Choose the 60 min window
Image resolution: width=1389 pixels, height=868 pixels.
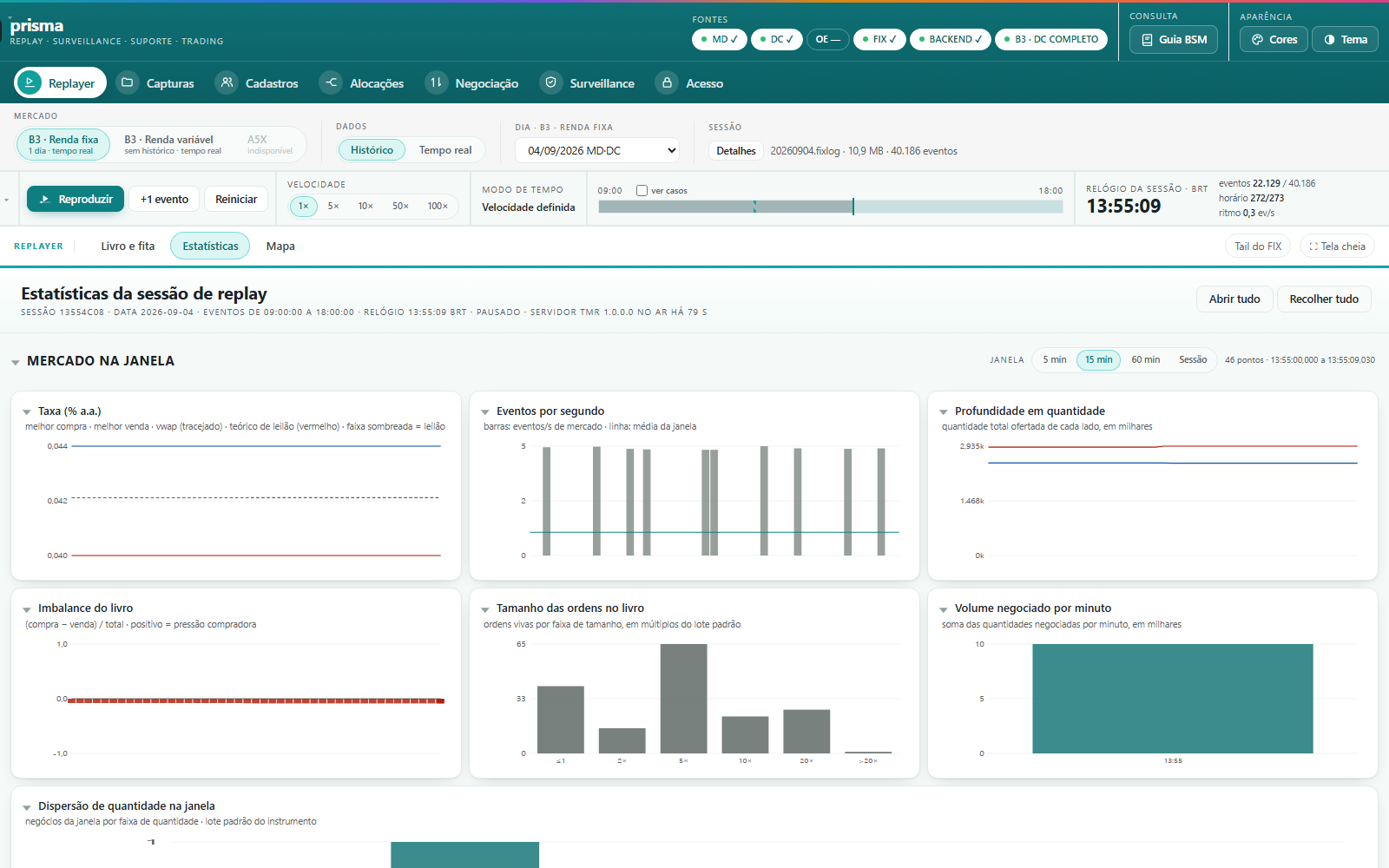coord(1145,359)
